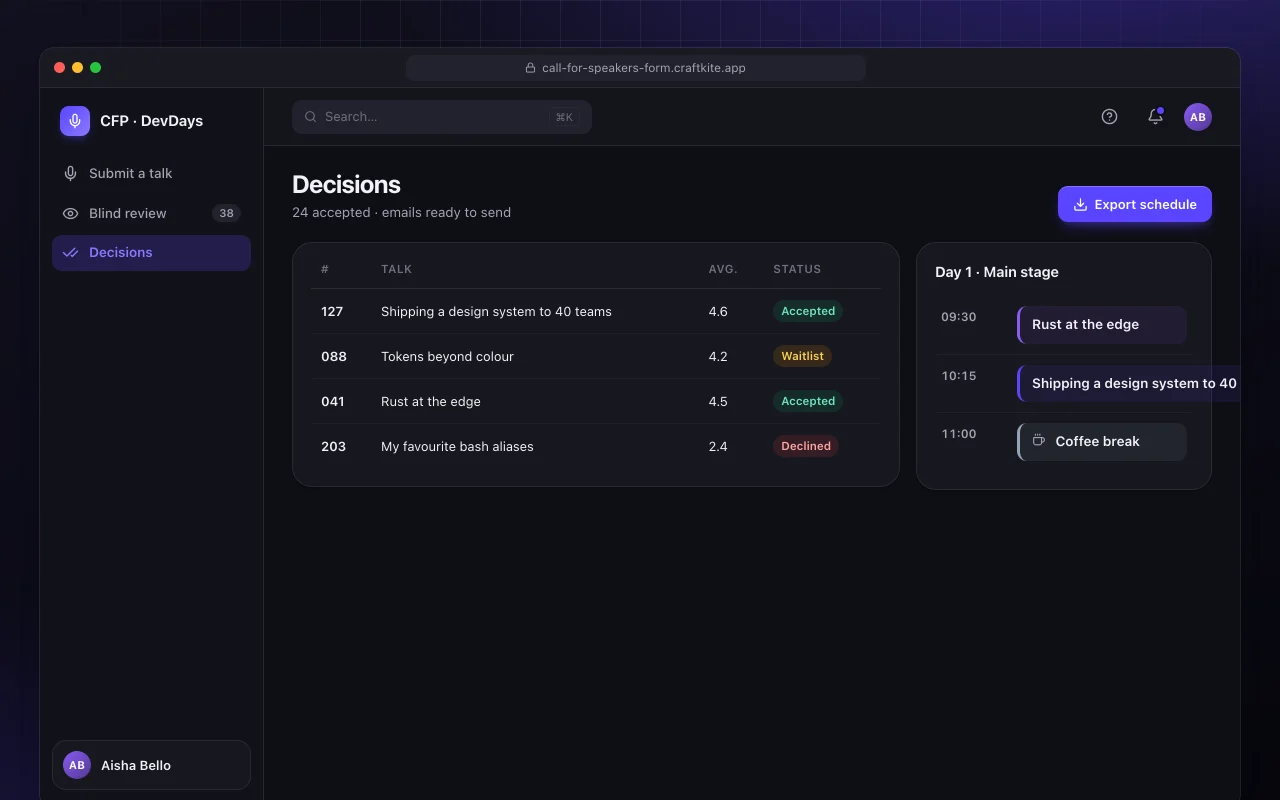
Task: Click the ⌘K shortcut hint
Action: 564,117
